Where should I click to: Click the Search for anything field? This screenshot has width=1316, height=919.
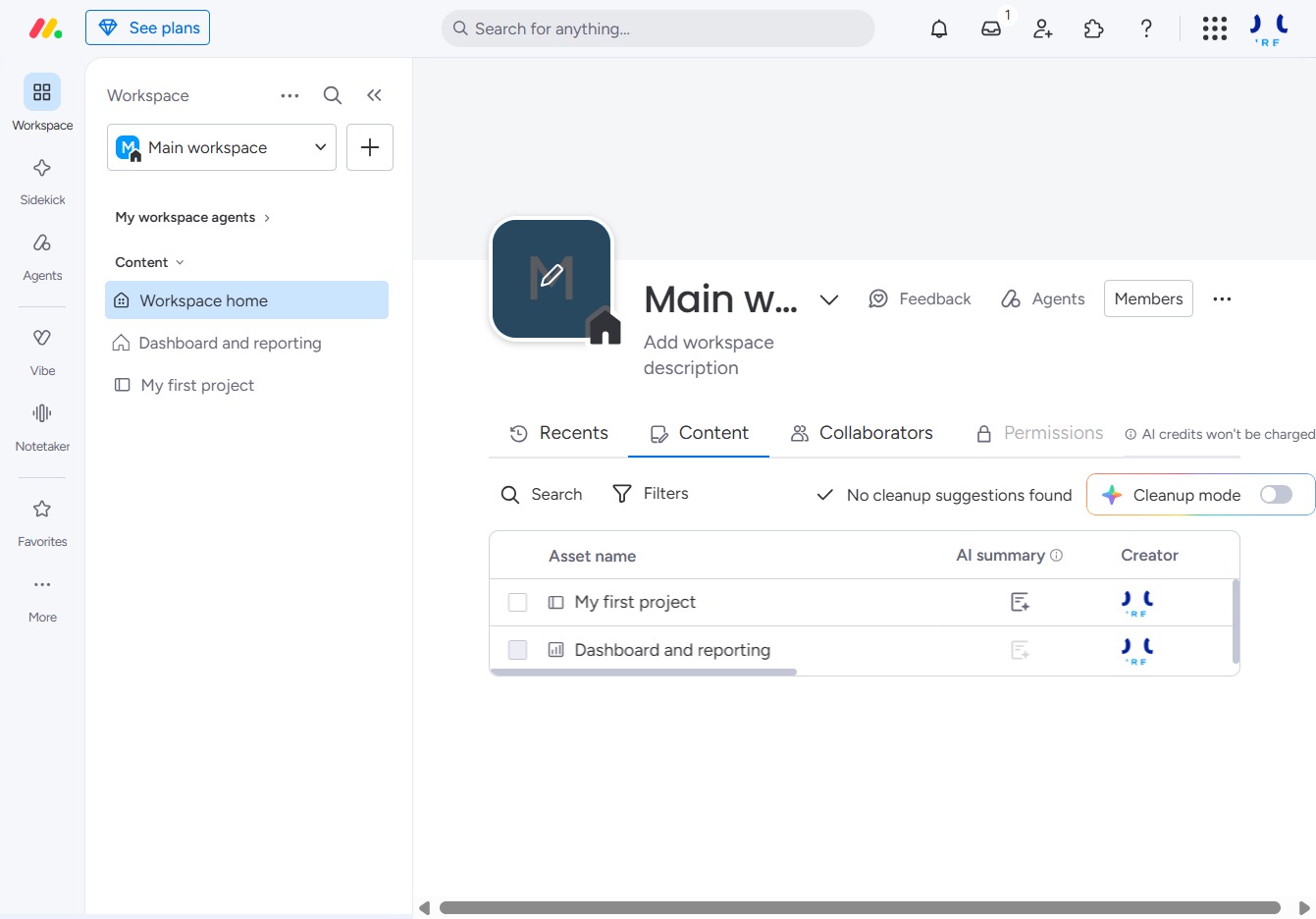(658, 28)
